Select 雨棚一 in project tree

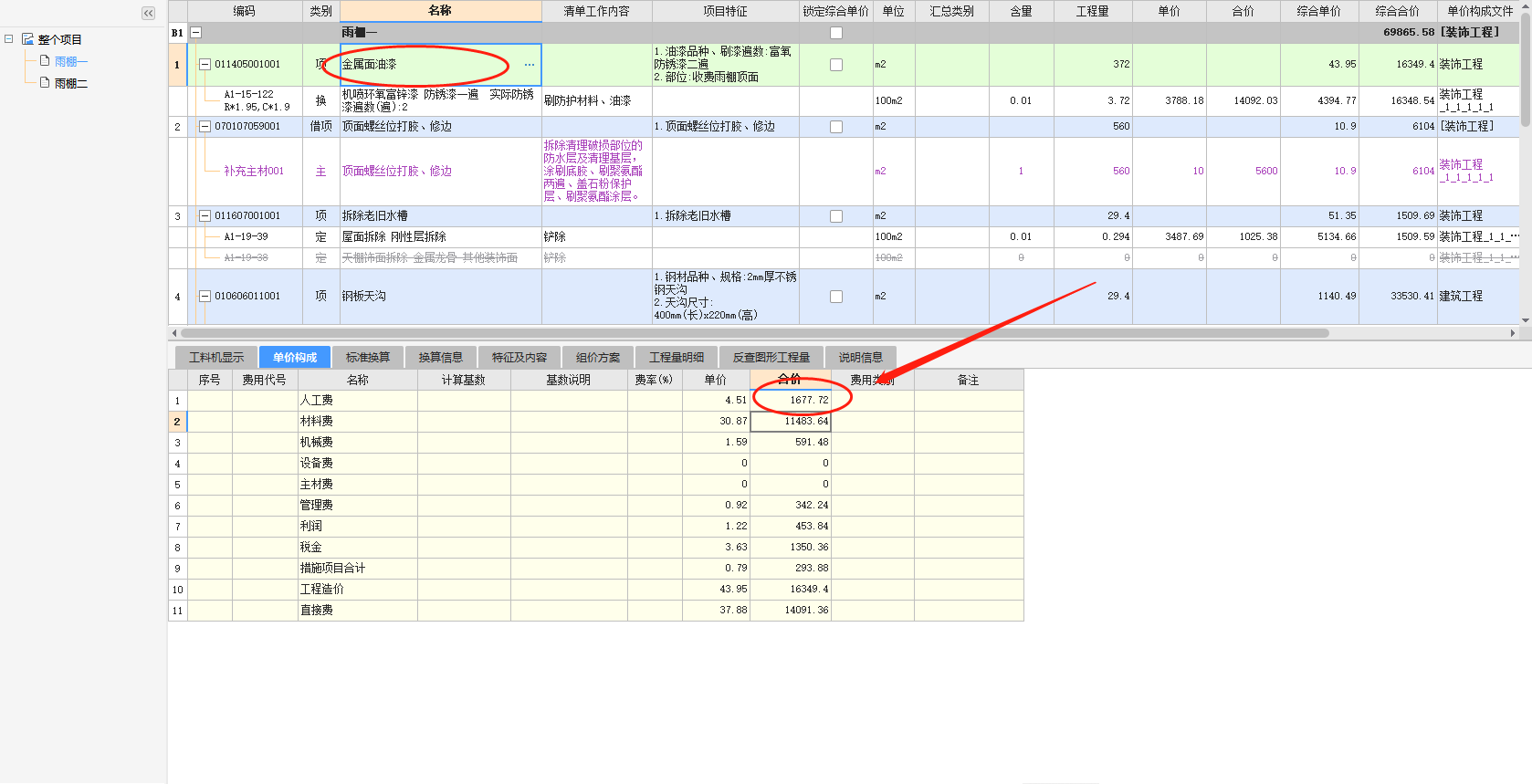[71, 62]
